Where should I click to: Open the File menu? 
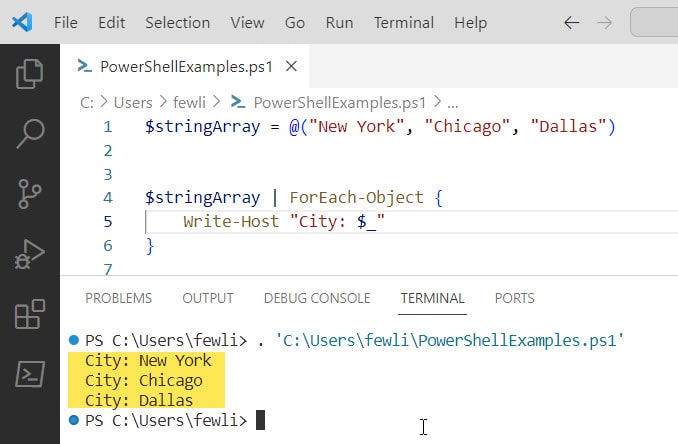coord(66,22)
